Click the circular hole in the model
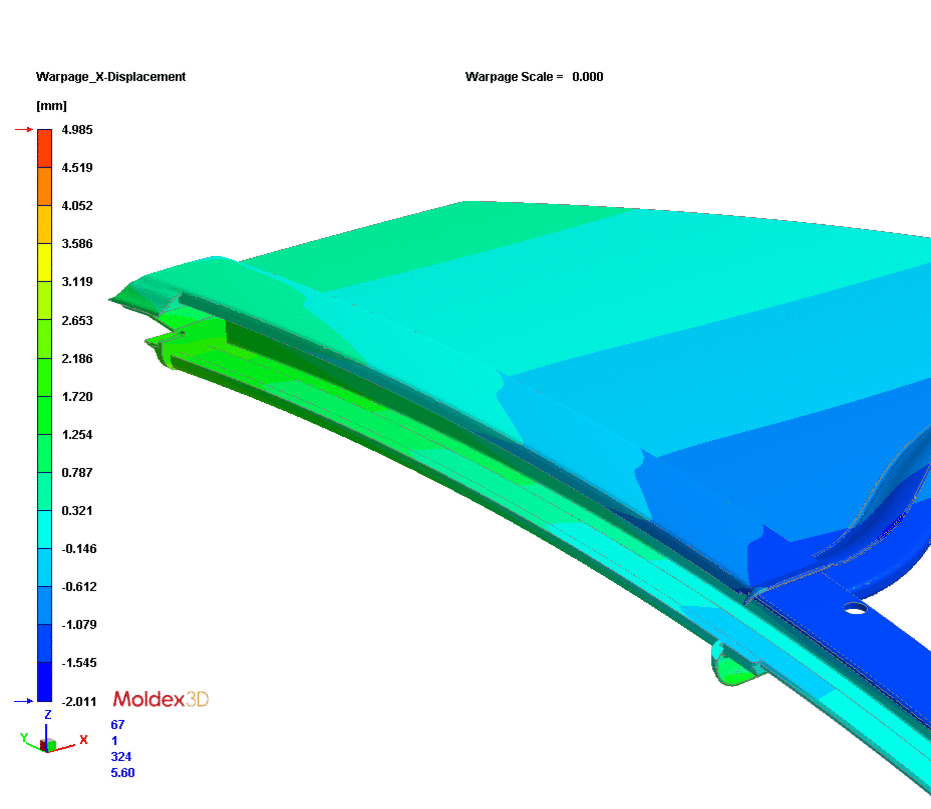Image resolution: width=931 pixels, height=809 pixels. [x=856, y=608]
